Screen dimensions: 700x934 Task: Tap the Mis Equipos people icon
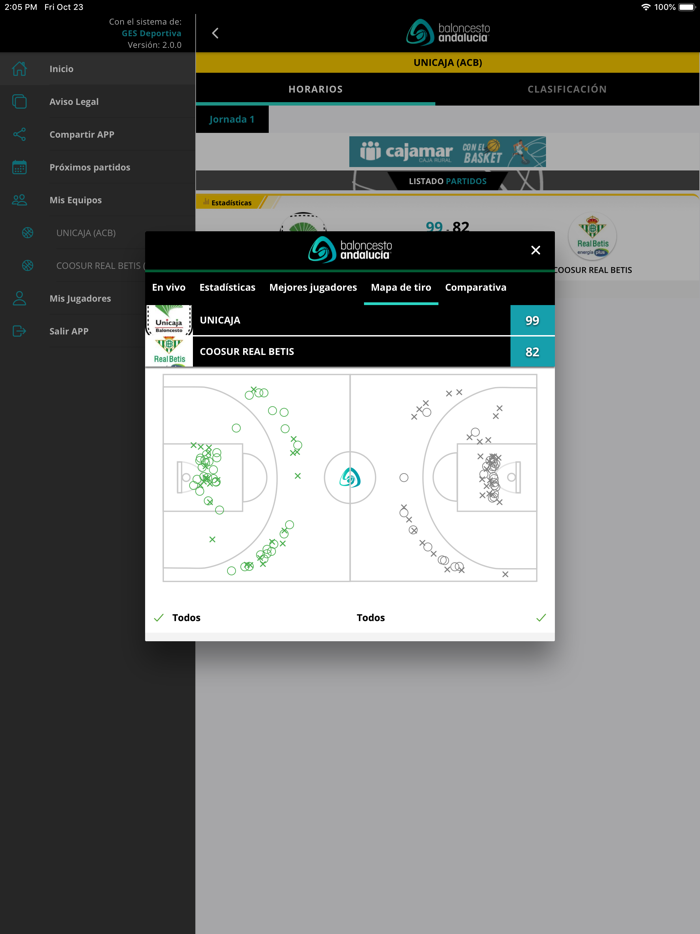click(19, 200)
